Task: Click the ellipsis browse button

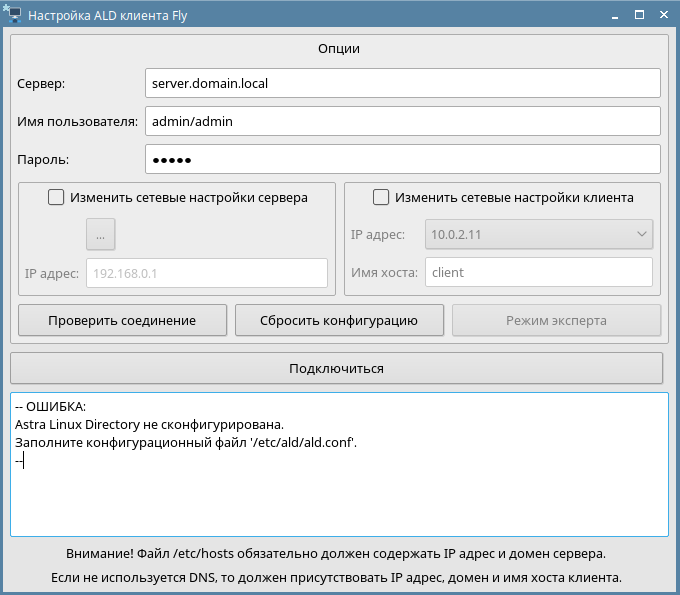Action: [100, 234]
